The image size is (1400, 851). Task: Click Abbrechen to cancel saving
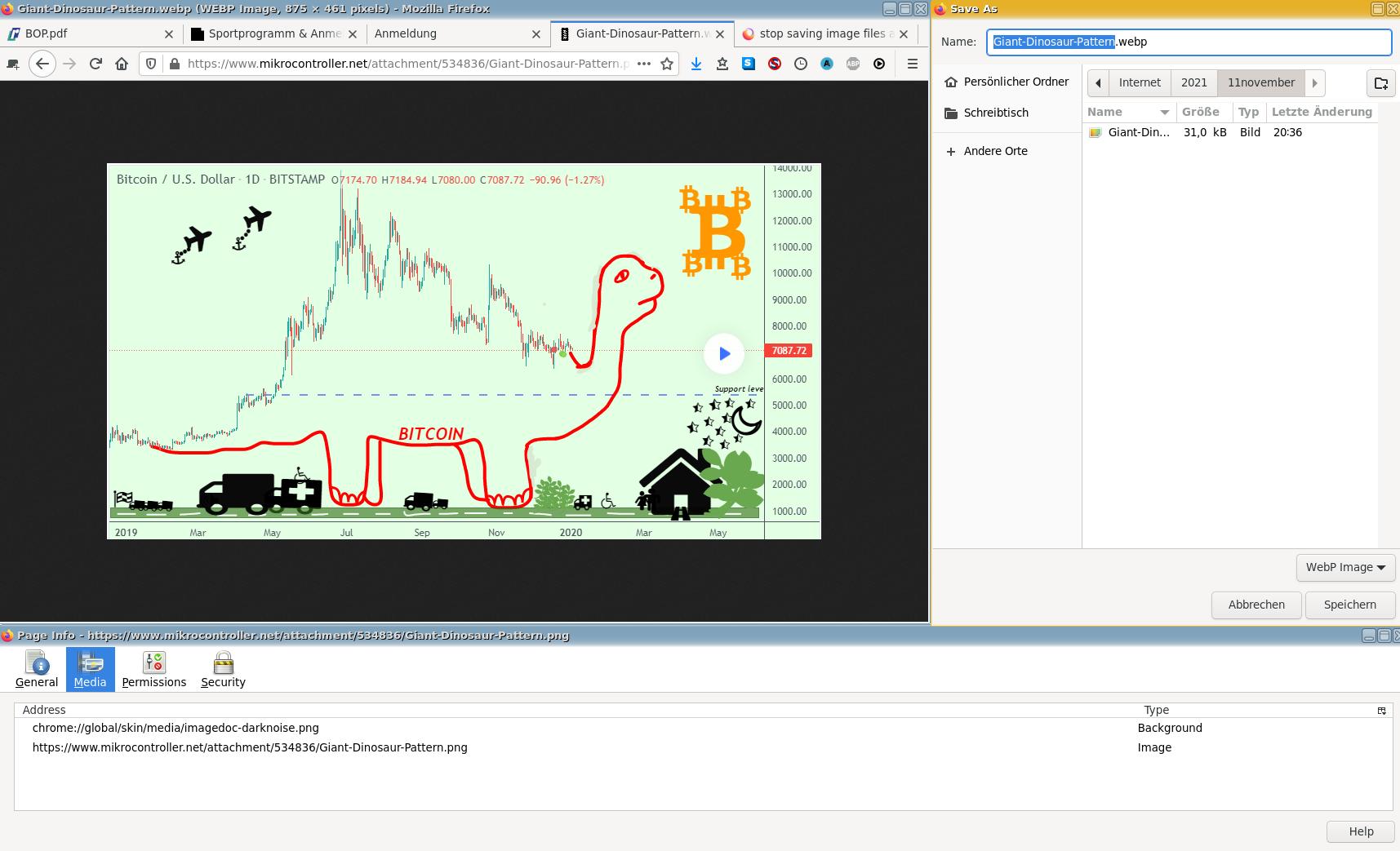(1256, 605)
